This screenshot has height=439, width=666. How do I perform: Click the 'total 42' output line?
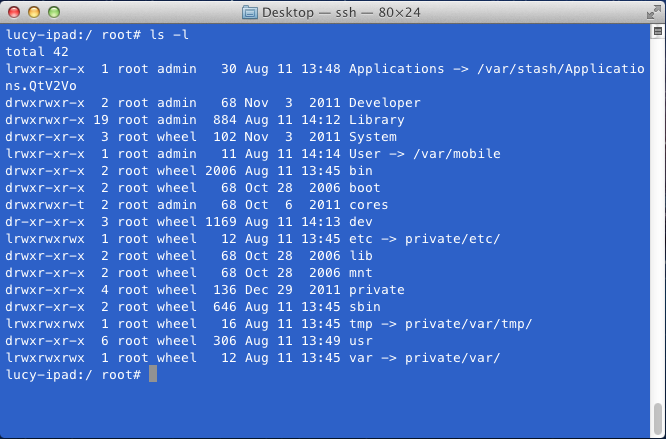click(37, 52)
